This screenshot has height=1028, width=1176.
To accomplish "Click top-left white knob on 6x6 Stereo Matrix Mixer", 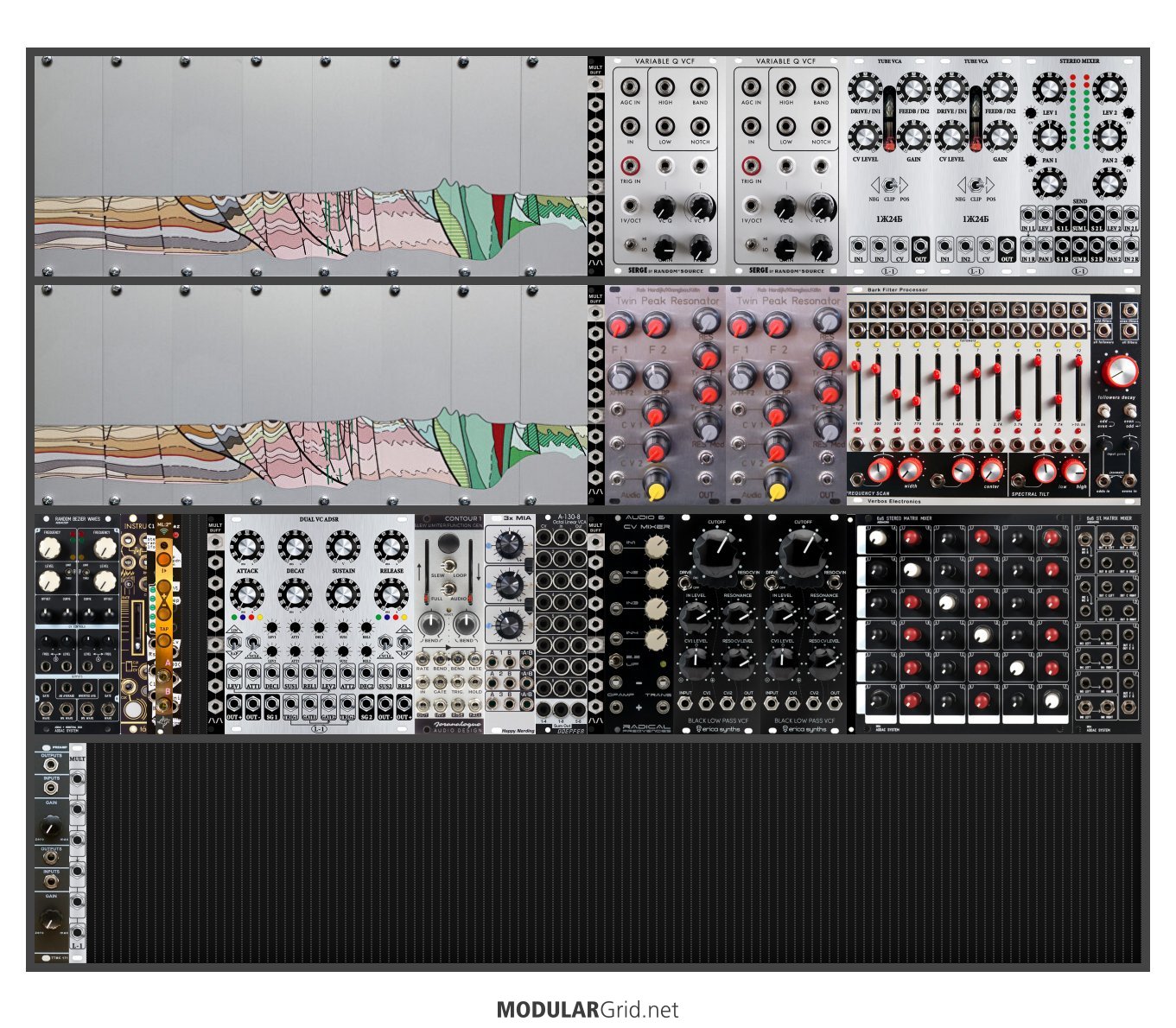I will pos(879,538).
